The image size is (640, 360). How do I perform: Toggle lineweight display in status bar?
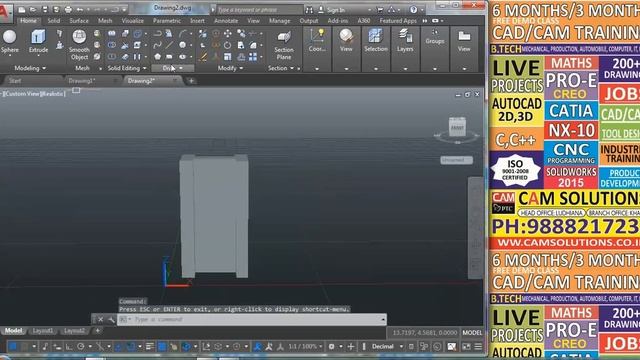pyautogui.click(x=150, y=347)
